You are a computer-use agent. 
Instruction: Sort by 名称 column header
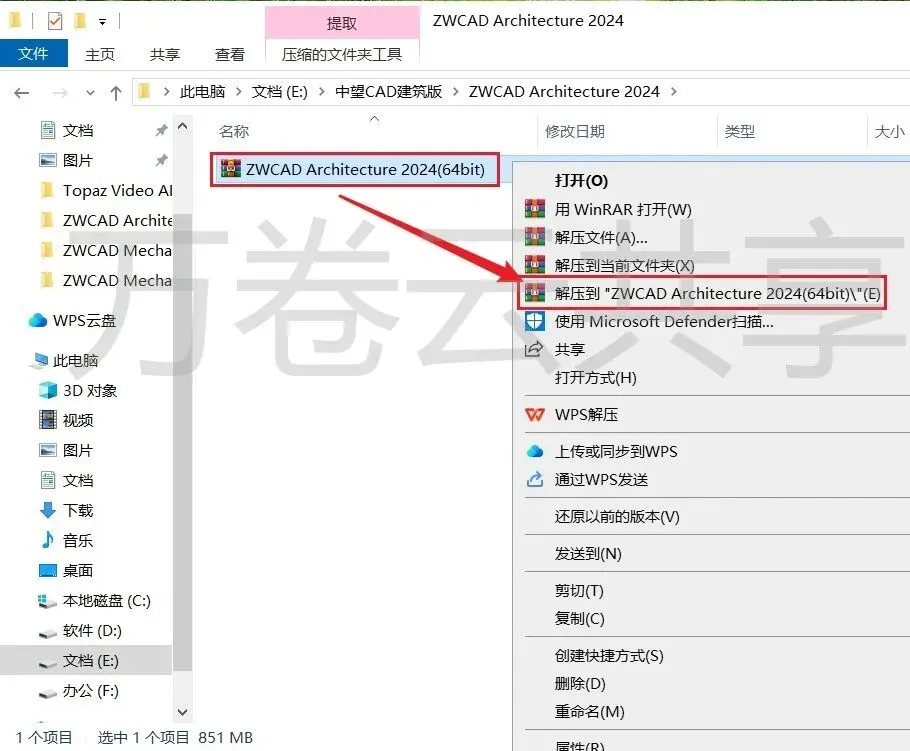coord(234,132)
